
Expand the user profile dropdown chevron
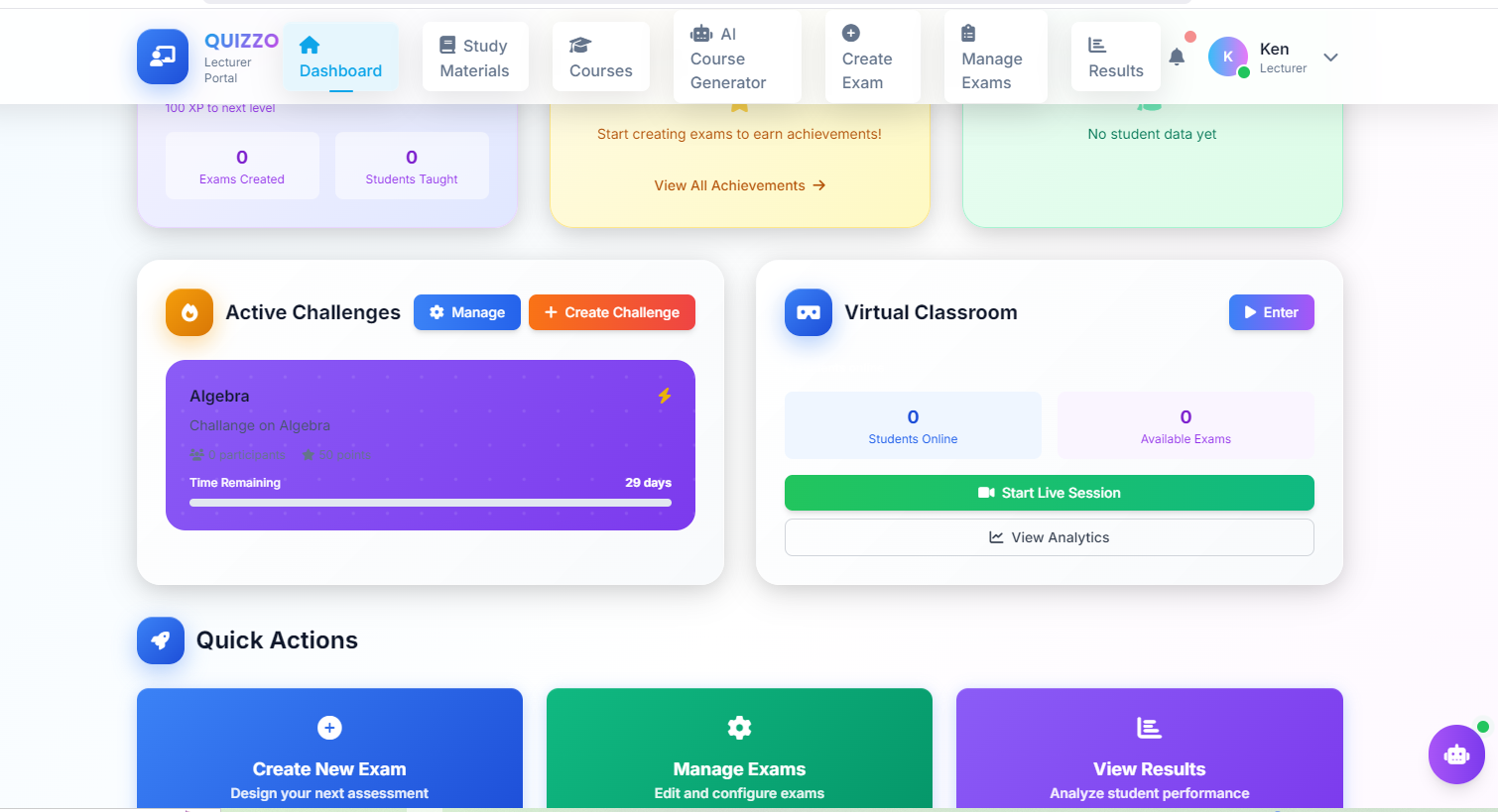(1331, 58)
